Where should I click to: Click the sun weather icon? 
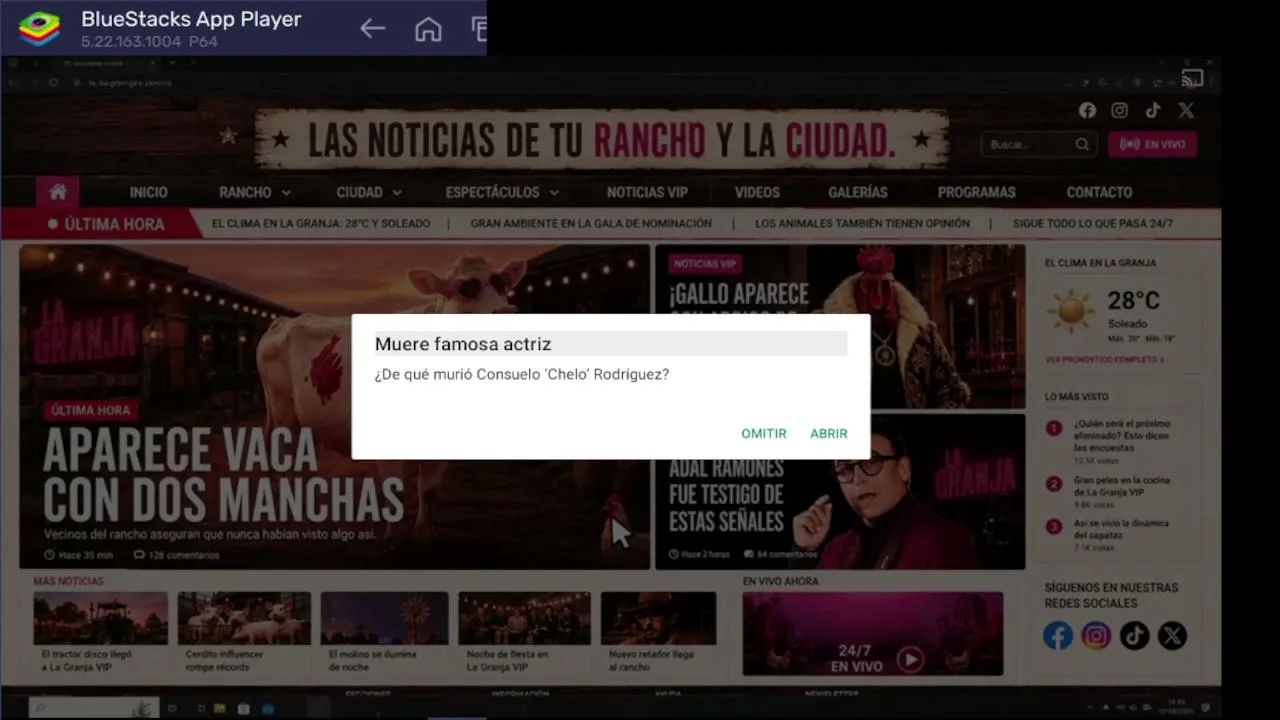tap(1071, 311)
